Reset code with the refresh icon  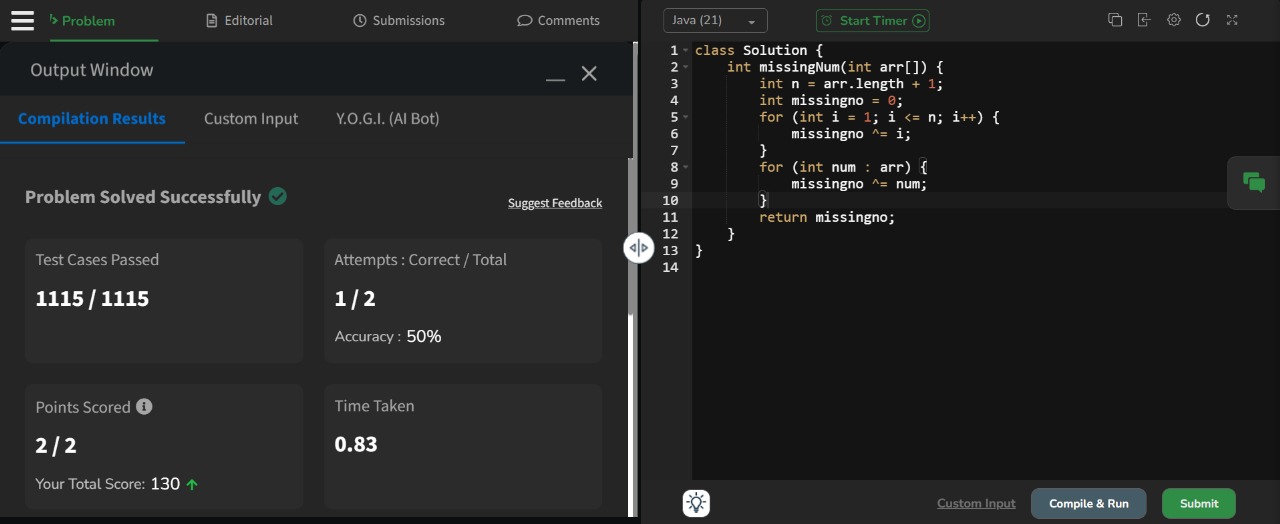[1203, 20]
